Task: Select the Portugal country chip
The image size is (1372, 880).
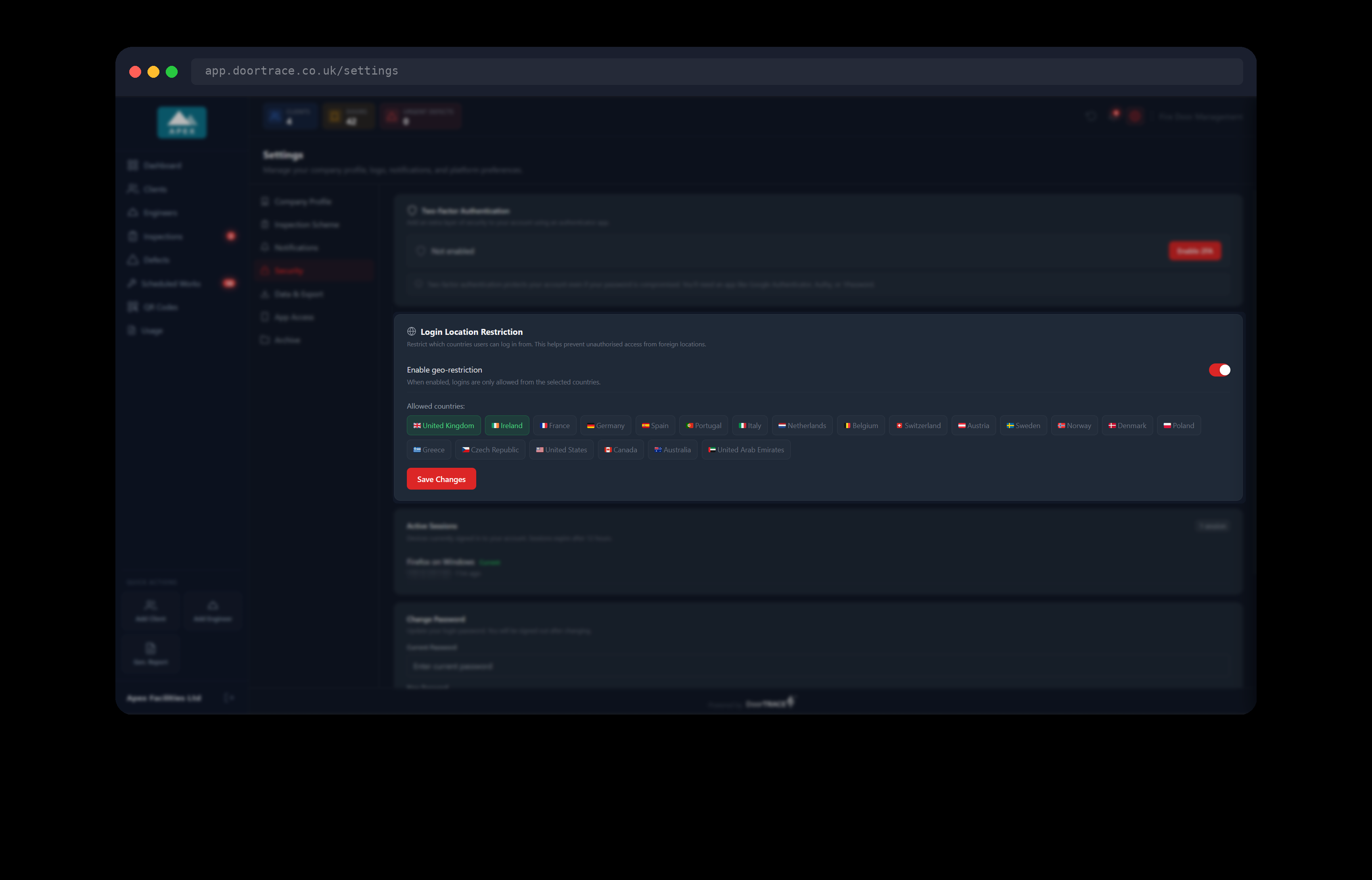Action: point(703,425)
